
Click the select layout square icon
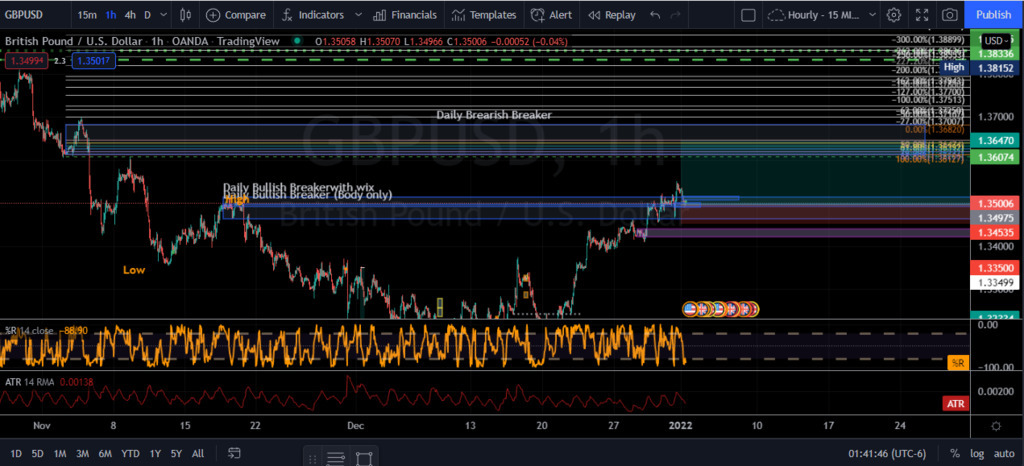[x=748, y=15]
